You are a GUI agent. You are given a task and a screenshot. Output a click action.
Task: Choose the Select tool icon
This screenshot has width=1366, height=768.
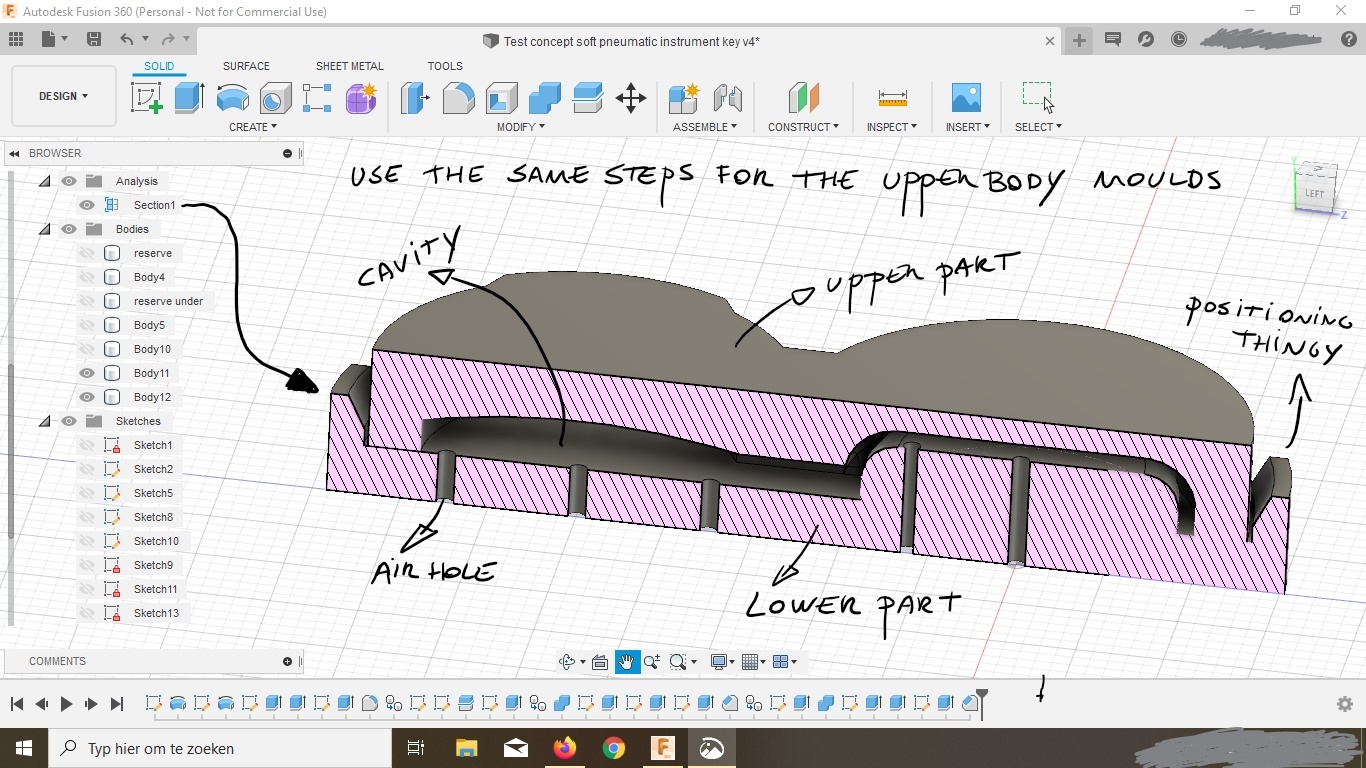point(1038,98)
